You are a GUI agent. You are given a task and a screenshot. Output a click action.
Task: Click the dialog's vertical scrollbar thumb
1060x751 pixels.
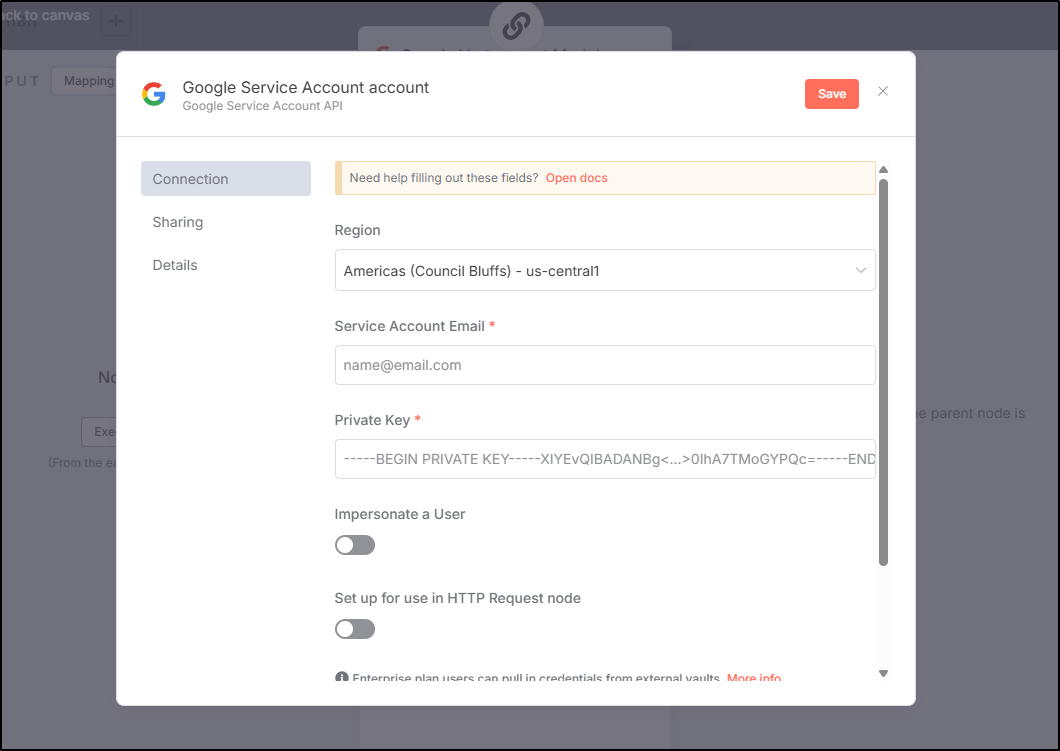tap(883, 372)
